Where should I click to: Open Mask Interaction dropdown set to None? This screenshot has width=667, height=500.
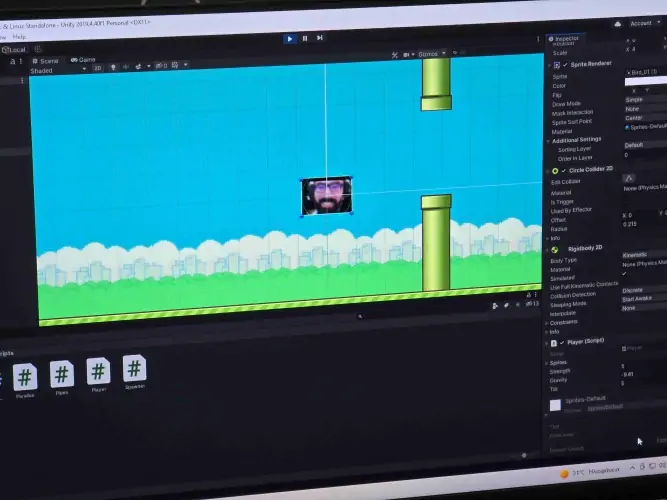(x=646, y=109)
